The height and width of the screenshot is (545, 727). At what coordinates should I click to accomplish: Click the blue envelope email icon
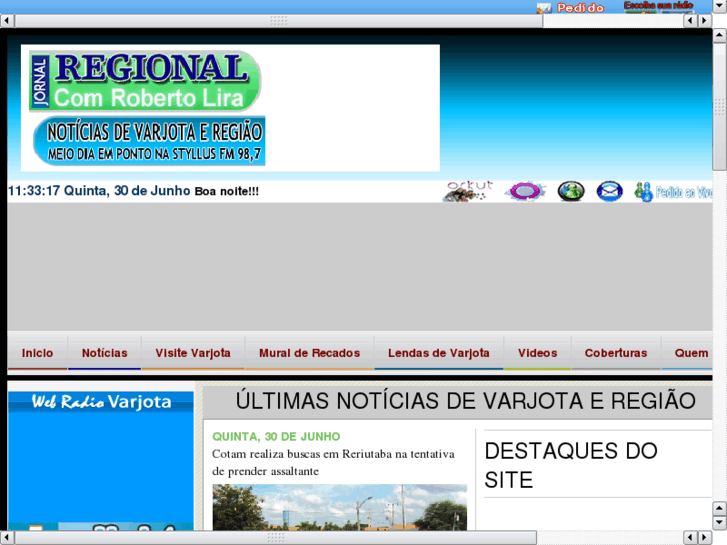coord(609,191)
